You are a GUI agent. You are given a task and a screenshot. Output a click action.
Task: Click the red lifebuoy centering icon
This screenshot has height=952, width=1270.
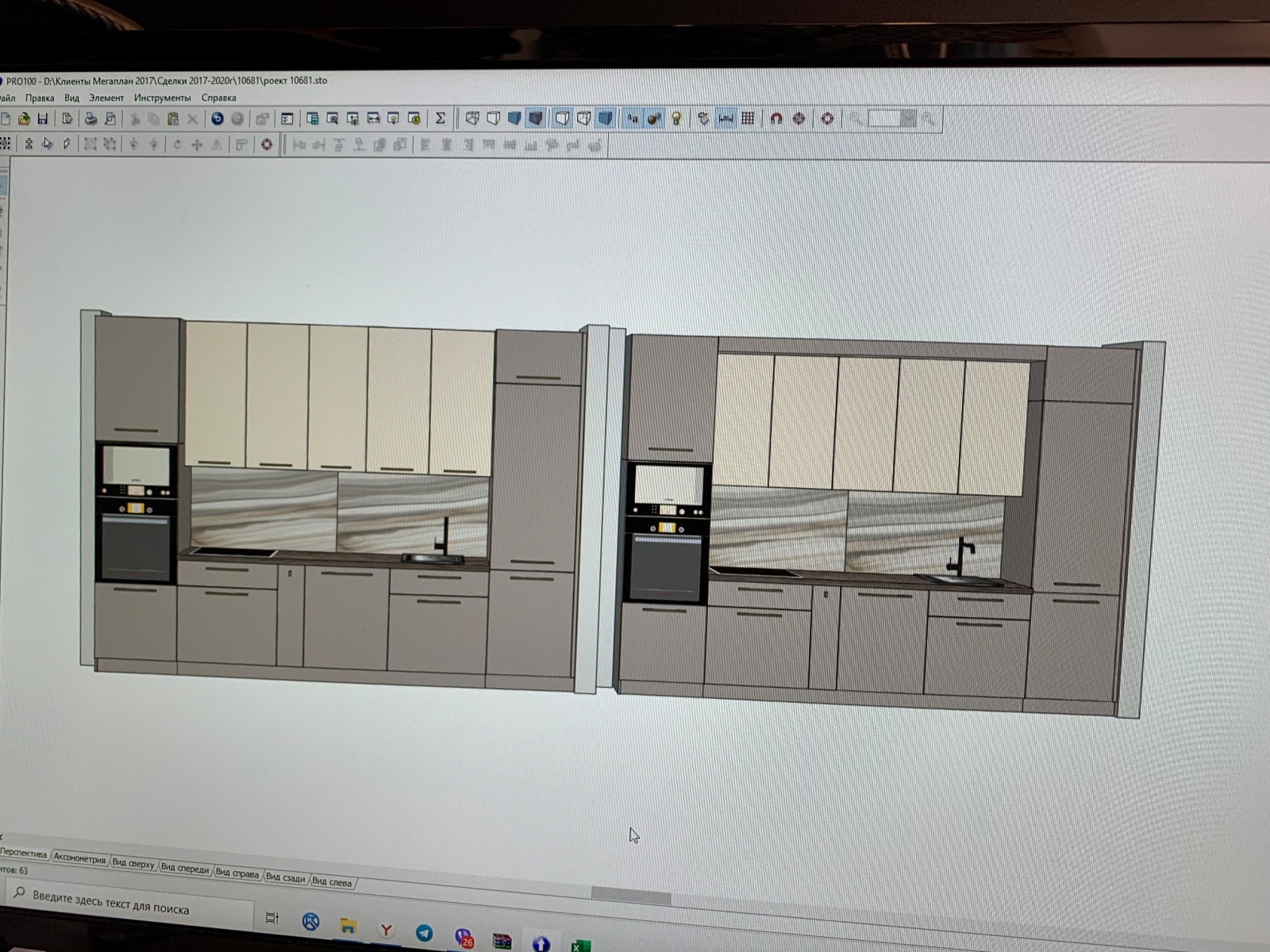[x=827, y=118]
